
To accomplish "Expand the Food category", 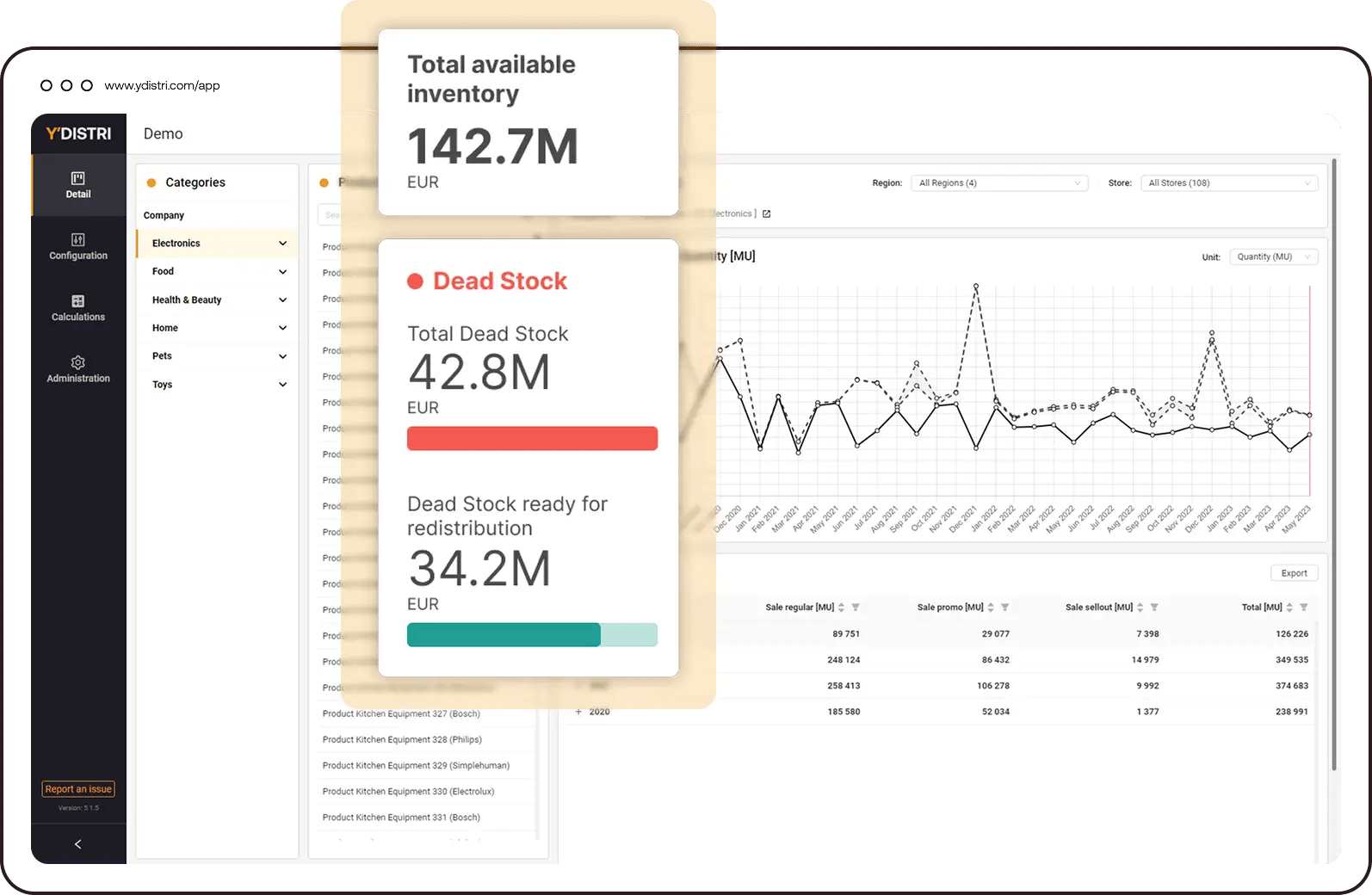I will pyautogui.click(x=282, y=272).
